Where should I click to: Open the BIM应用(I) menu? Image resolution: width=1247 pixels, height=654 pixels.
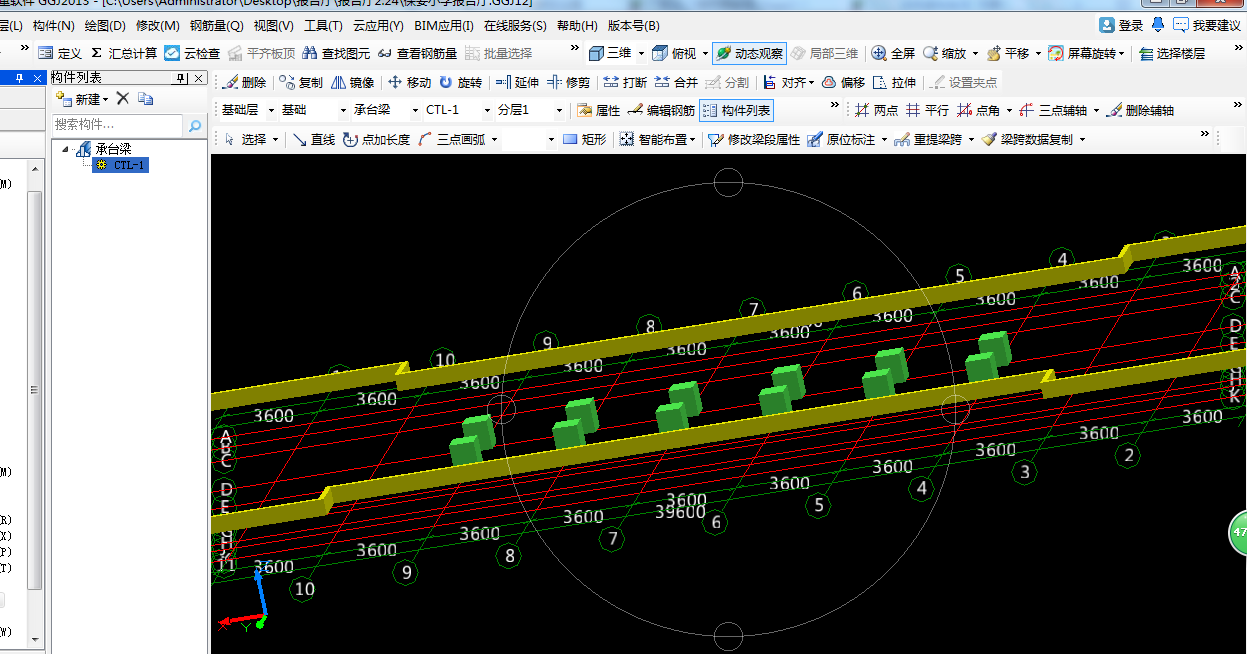tap(444, 25)
